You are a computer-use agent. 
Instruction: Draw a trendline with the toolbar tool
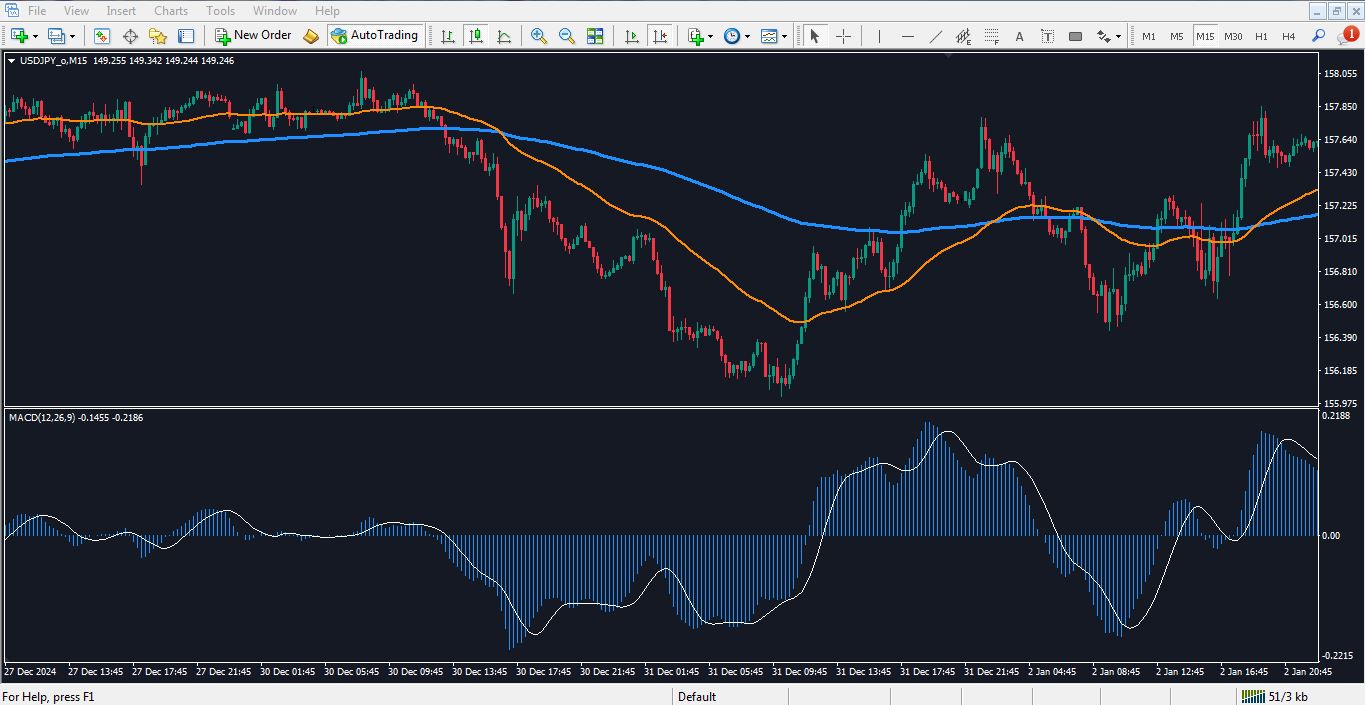point(936,36)
